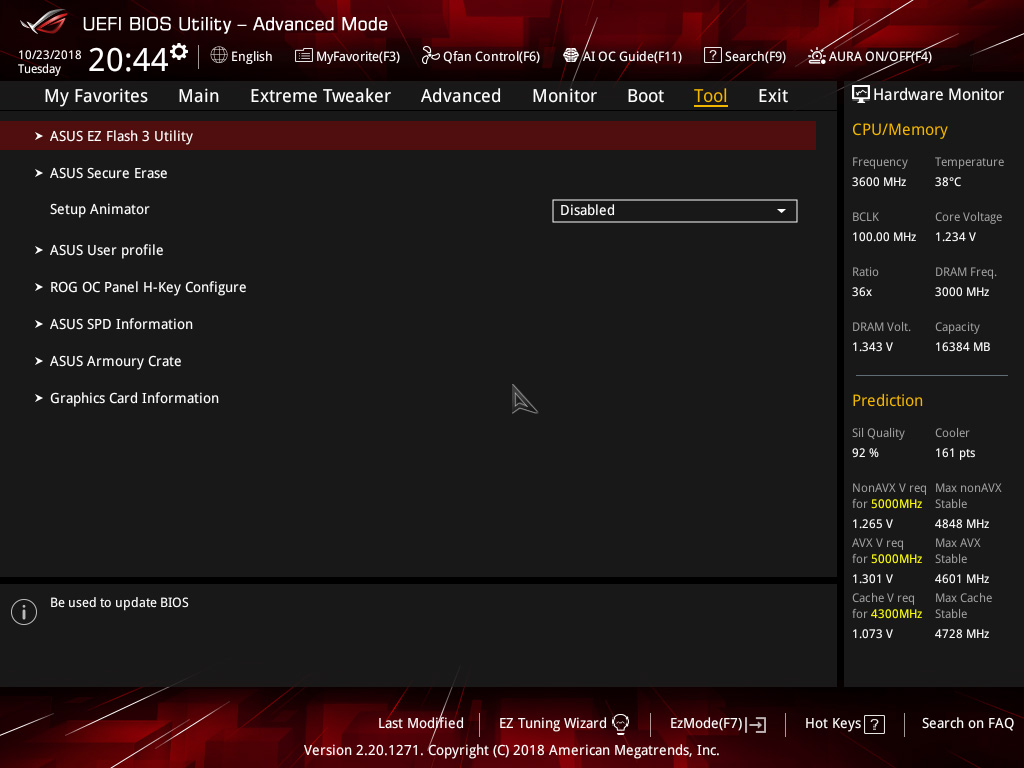Open the Exit tab
This screenshot has height=768, width=1024.
click(773, 96)
